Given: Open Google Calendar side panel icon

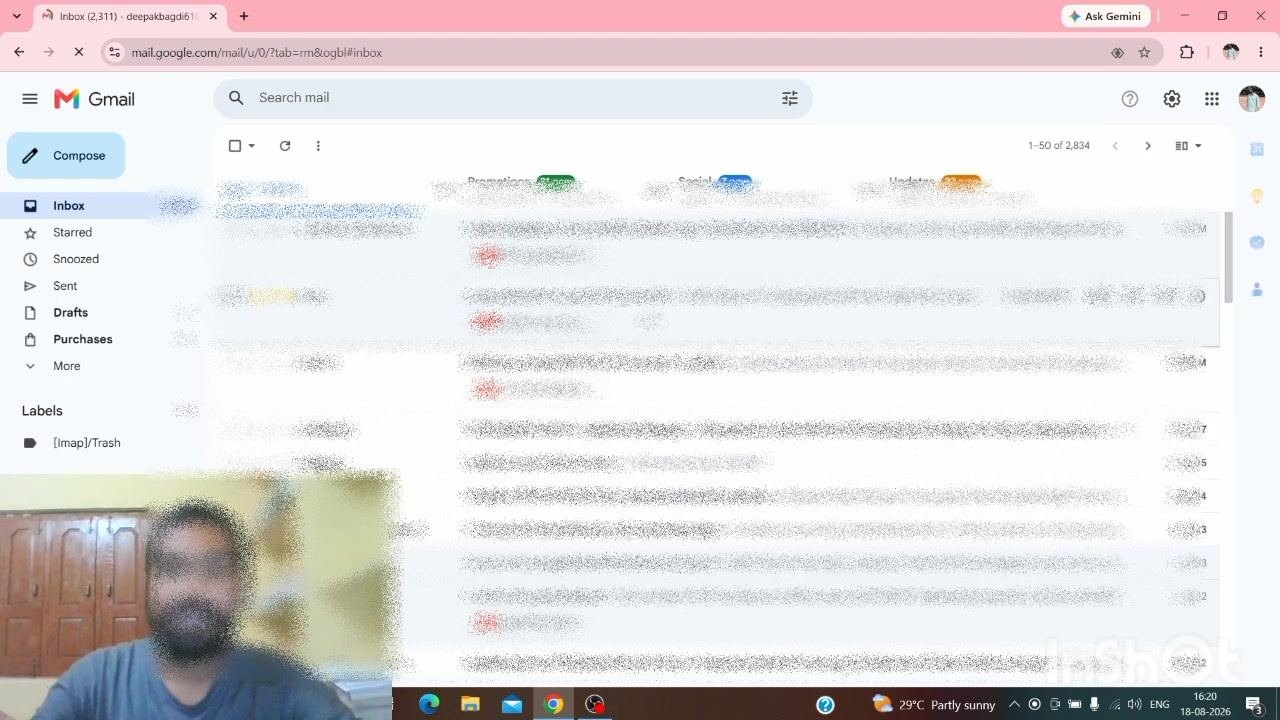Looking at the screenshot, I should [1257, 149].
